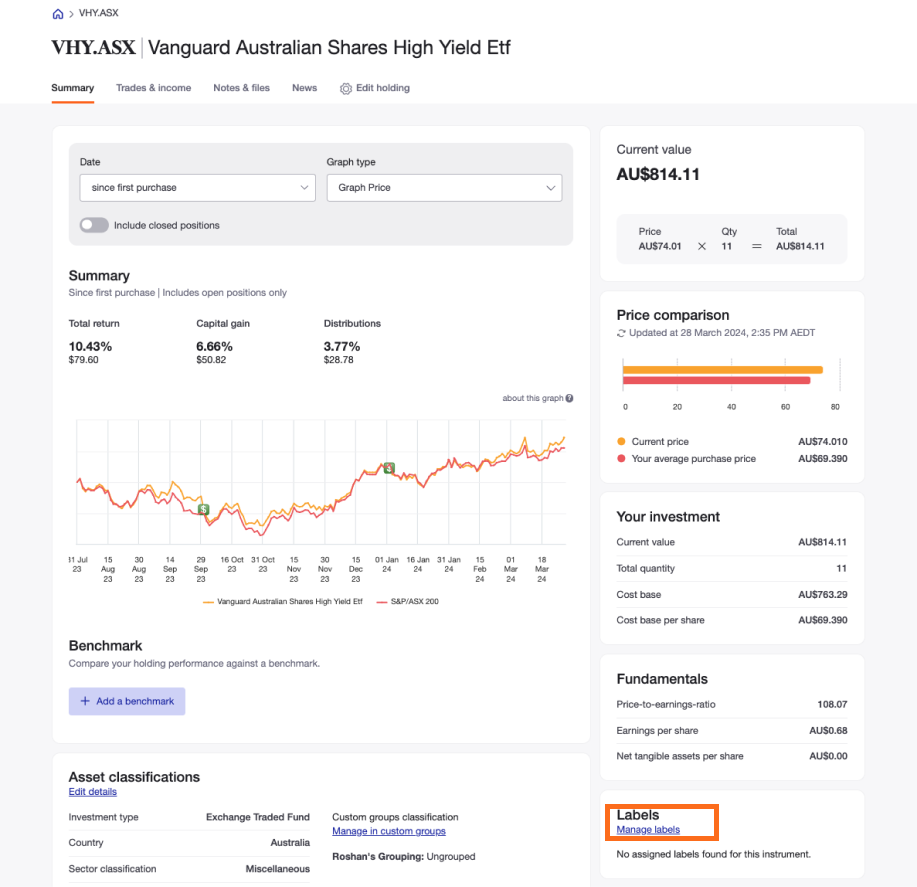This screenshot has width=917, height=887.
Task: Click the about this graph help icon
Action: tap(569, 398)
